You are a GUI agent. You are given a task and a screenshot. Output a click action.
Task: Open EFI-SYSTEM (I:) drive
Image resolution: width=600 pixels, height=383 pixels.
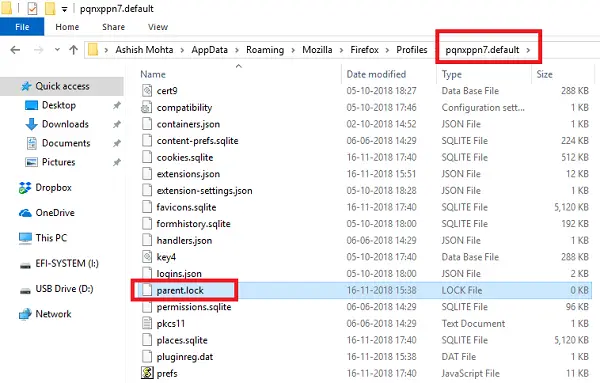(x=67, y=263)
